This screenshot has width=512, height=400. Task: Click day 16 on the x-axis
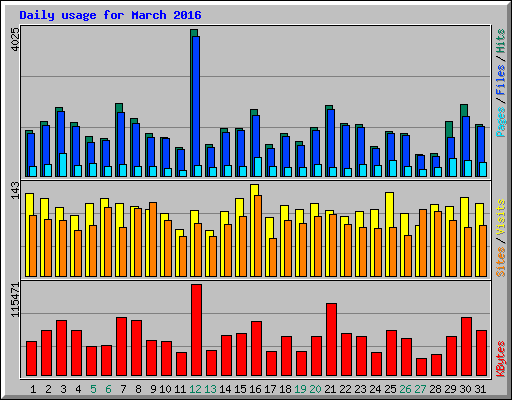tap(255, 389)
